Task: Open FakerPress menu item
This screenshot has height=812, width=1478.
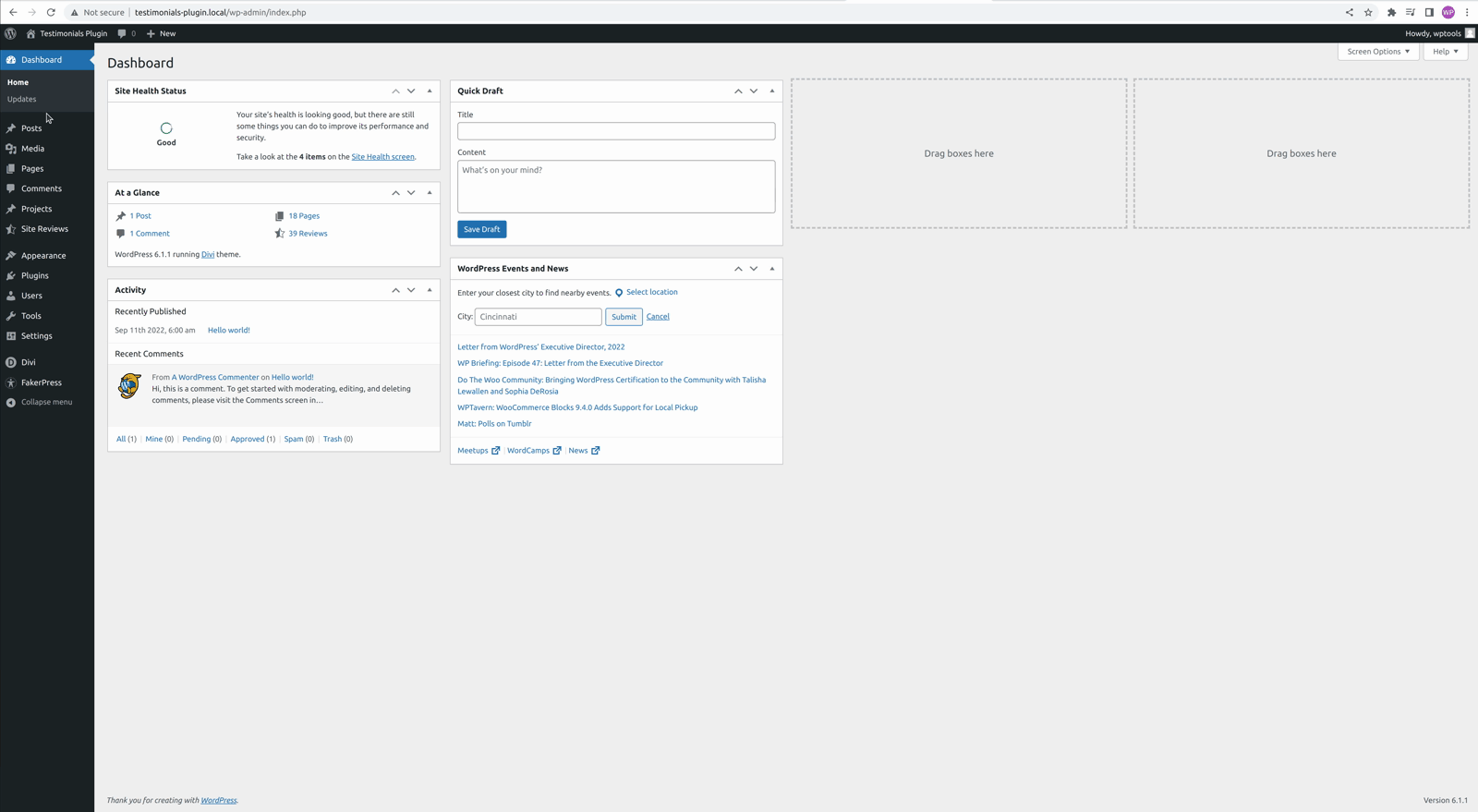Action: (x=42, y=382)
